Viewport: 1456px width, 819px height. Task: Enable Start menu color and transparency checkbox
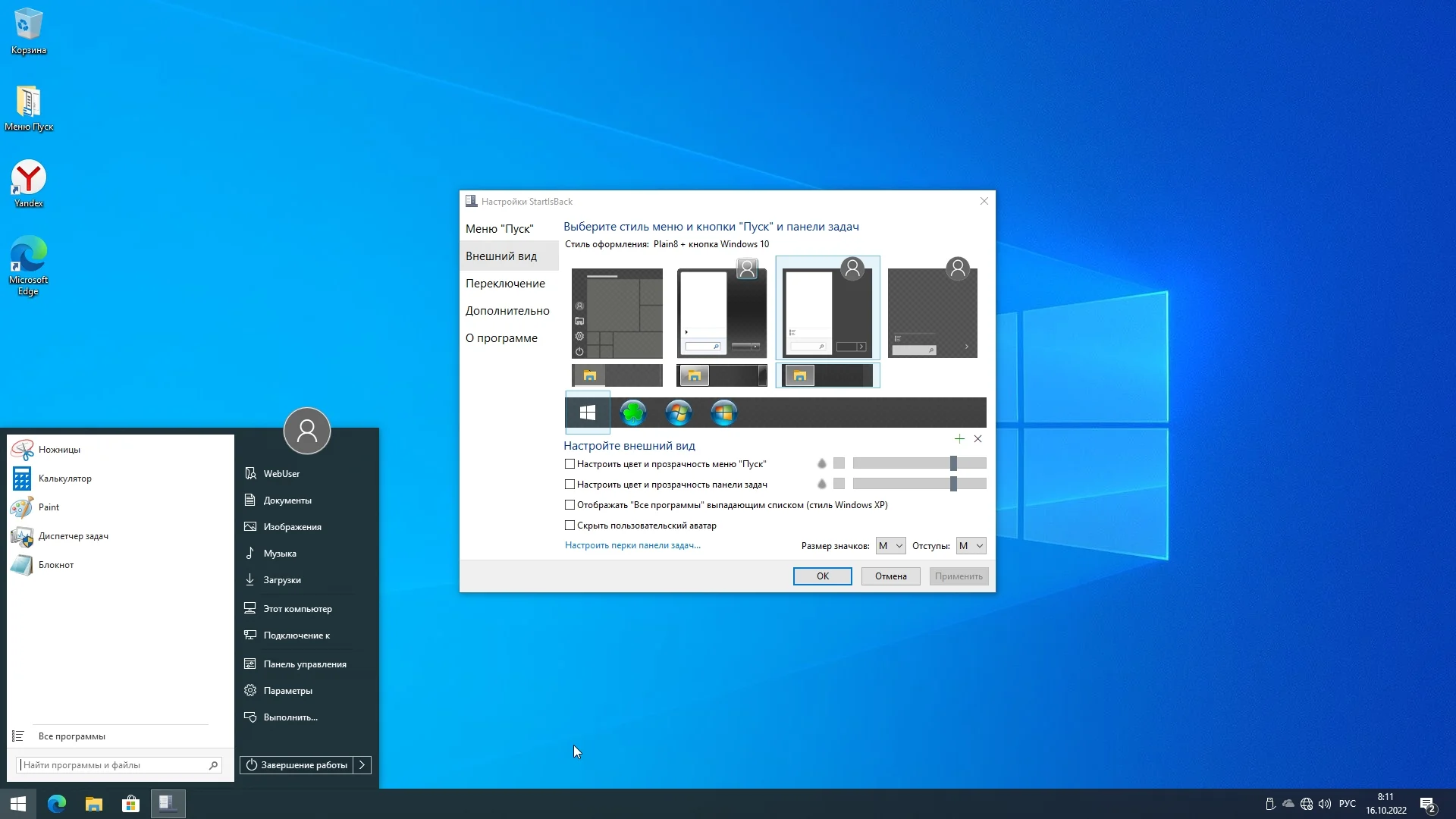570,464
